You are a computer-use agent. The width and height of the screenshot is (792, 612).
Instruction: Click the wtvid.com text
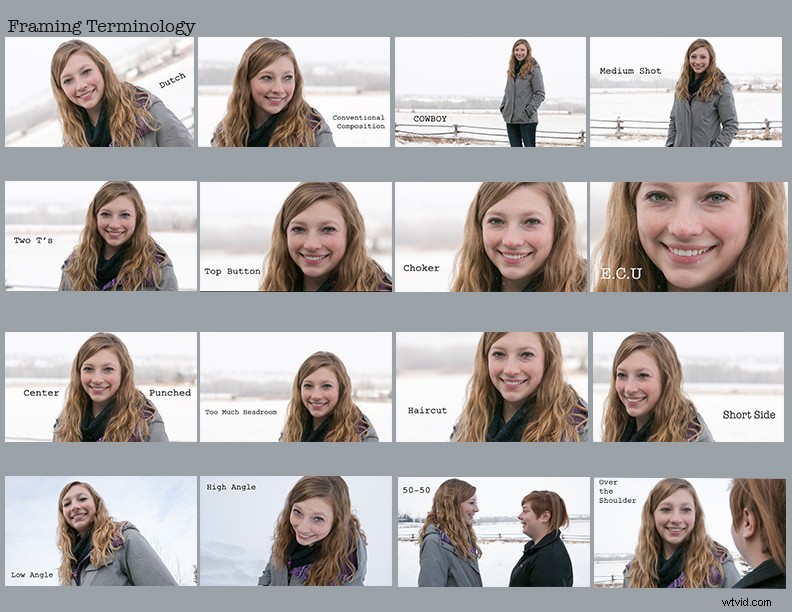point(746,602)
